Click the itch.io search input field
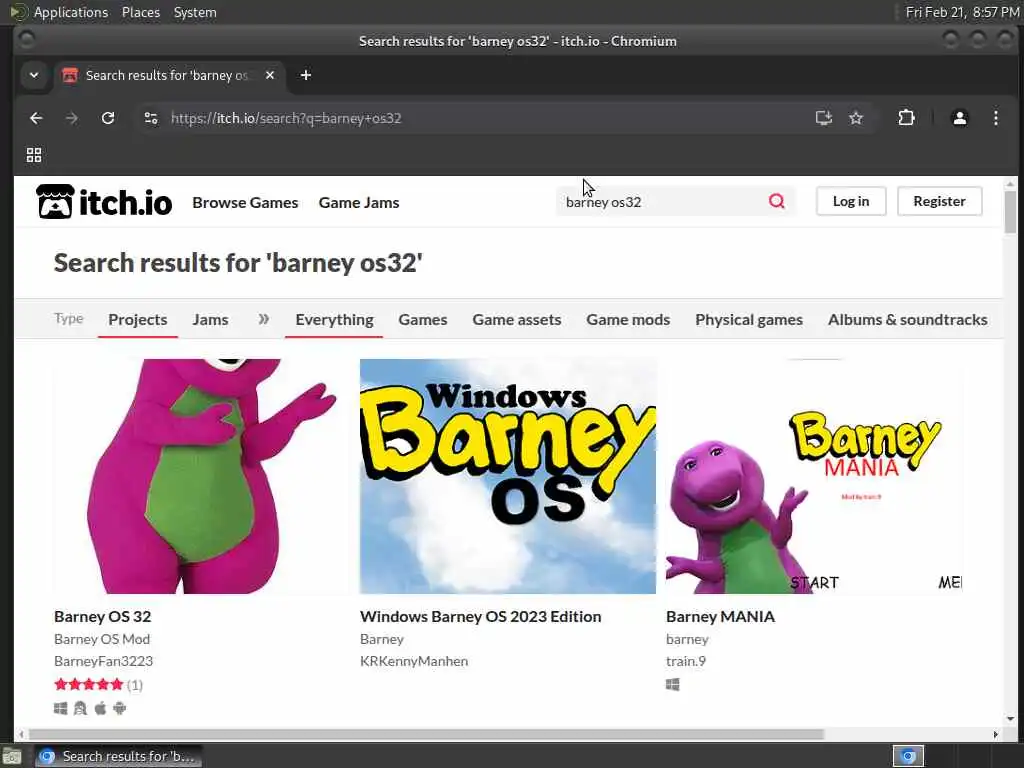The height and width of the screenshot is (768, 1024). (x=663, y=201)
